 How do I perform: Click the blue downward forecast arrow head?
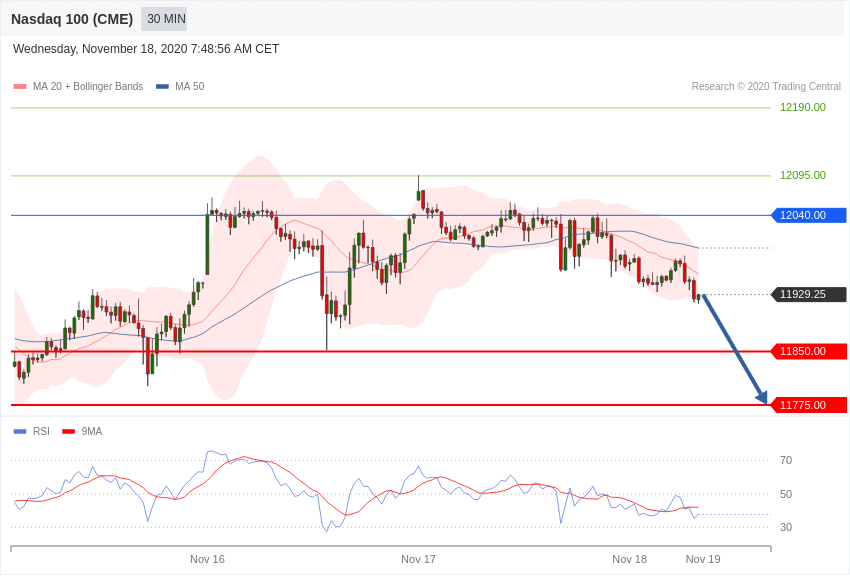coord(762,398)
